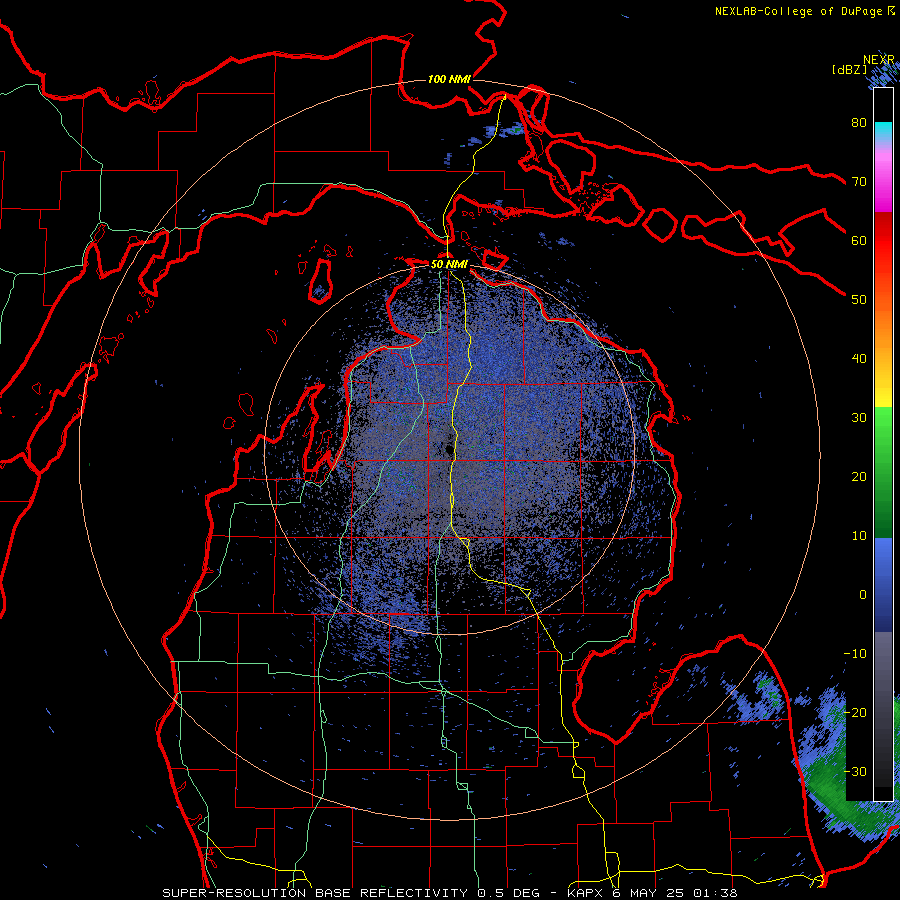Click the 6 MAY 25 date text
This screenshot has height=900, width=900.
(x=648, y=893)
